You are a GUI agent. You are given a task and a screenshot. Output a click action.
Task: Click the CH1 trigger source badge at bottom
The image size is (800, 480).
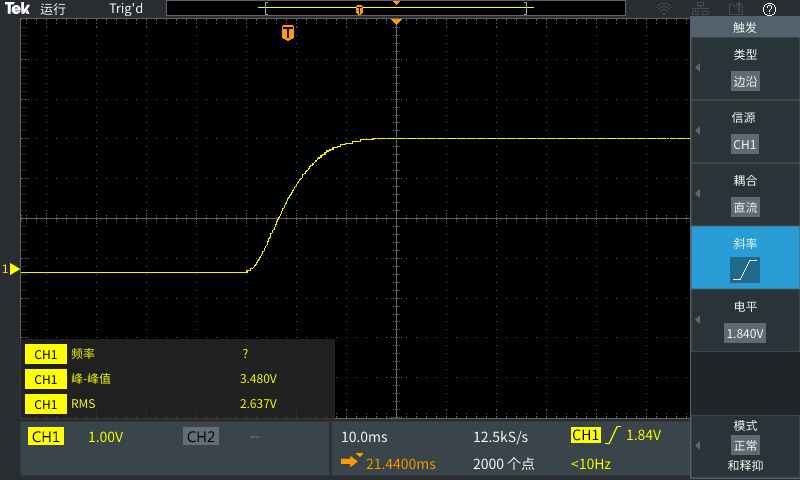click(584, 436)
